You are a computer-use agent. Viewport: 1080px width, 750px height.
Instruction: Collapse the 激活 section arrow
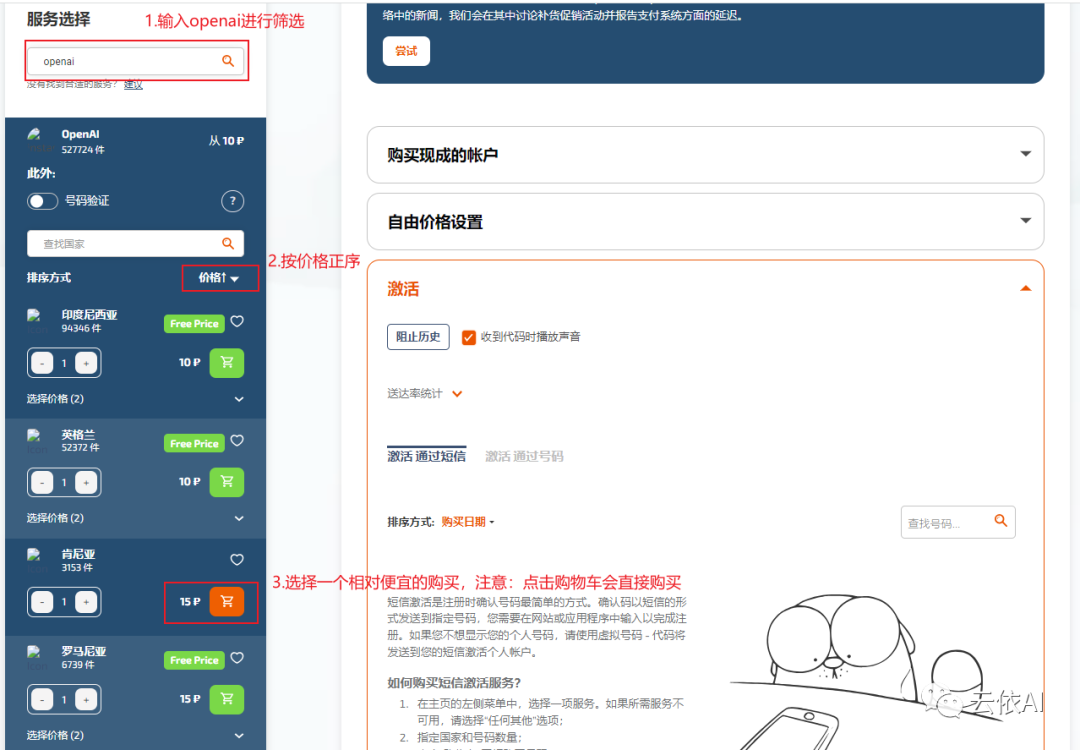[x=1026, y=289]
